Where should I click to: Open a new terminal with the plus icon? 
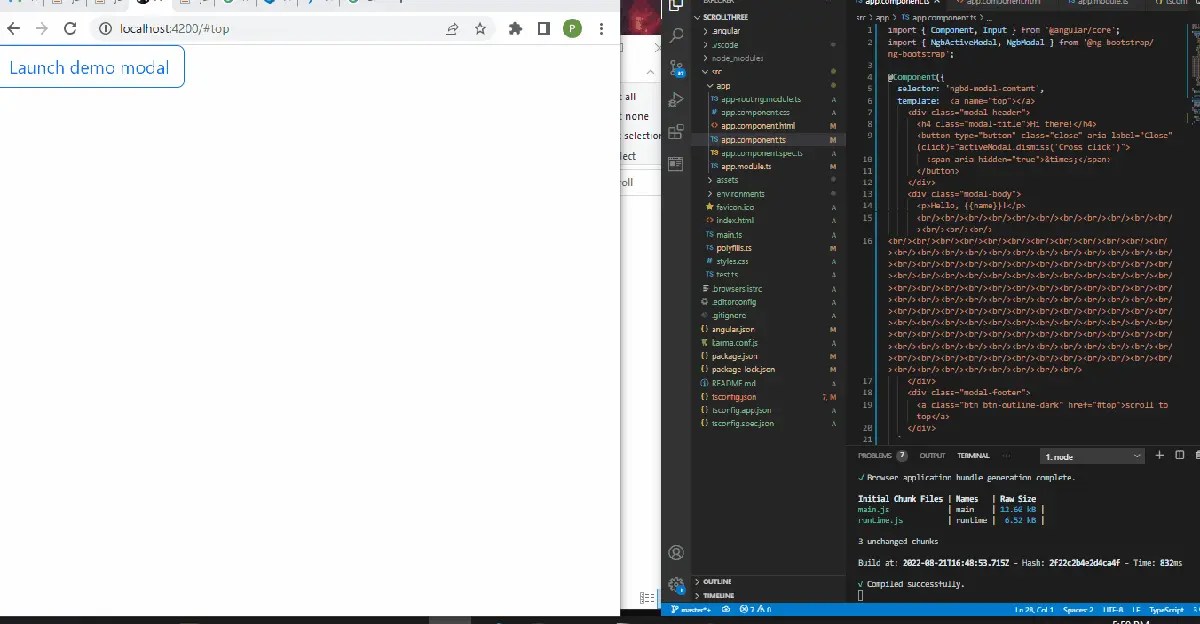point(1159,455)
